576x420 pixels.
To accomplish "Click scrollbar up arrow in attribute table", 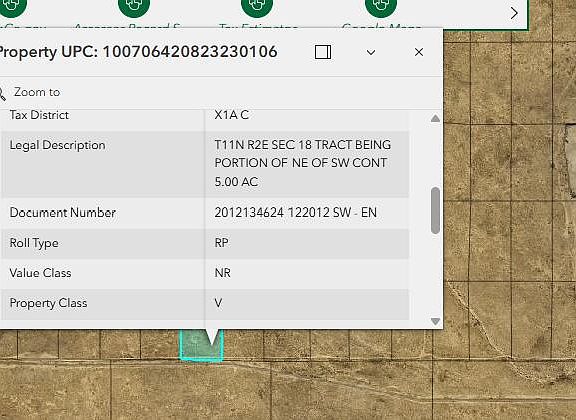I will pos(435,118).
